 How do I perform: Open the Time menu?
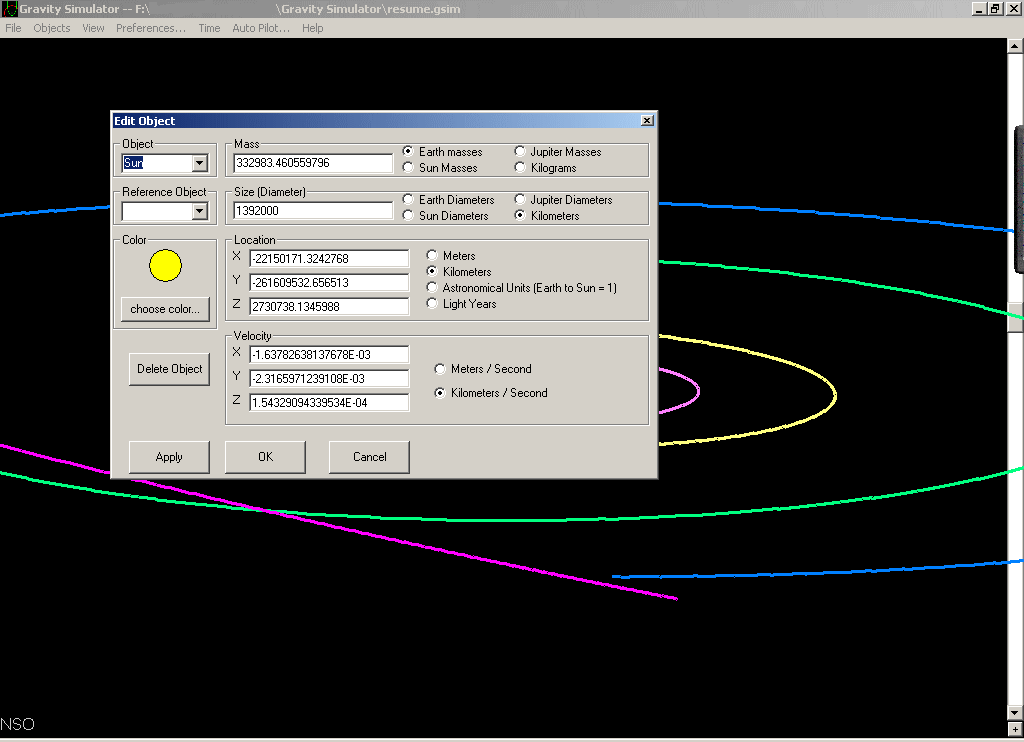(209, 28)
